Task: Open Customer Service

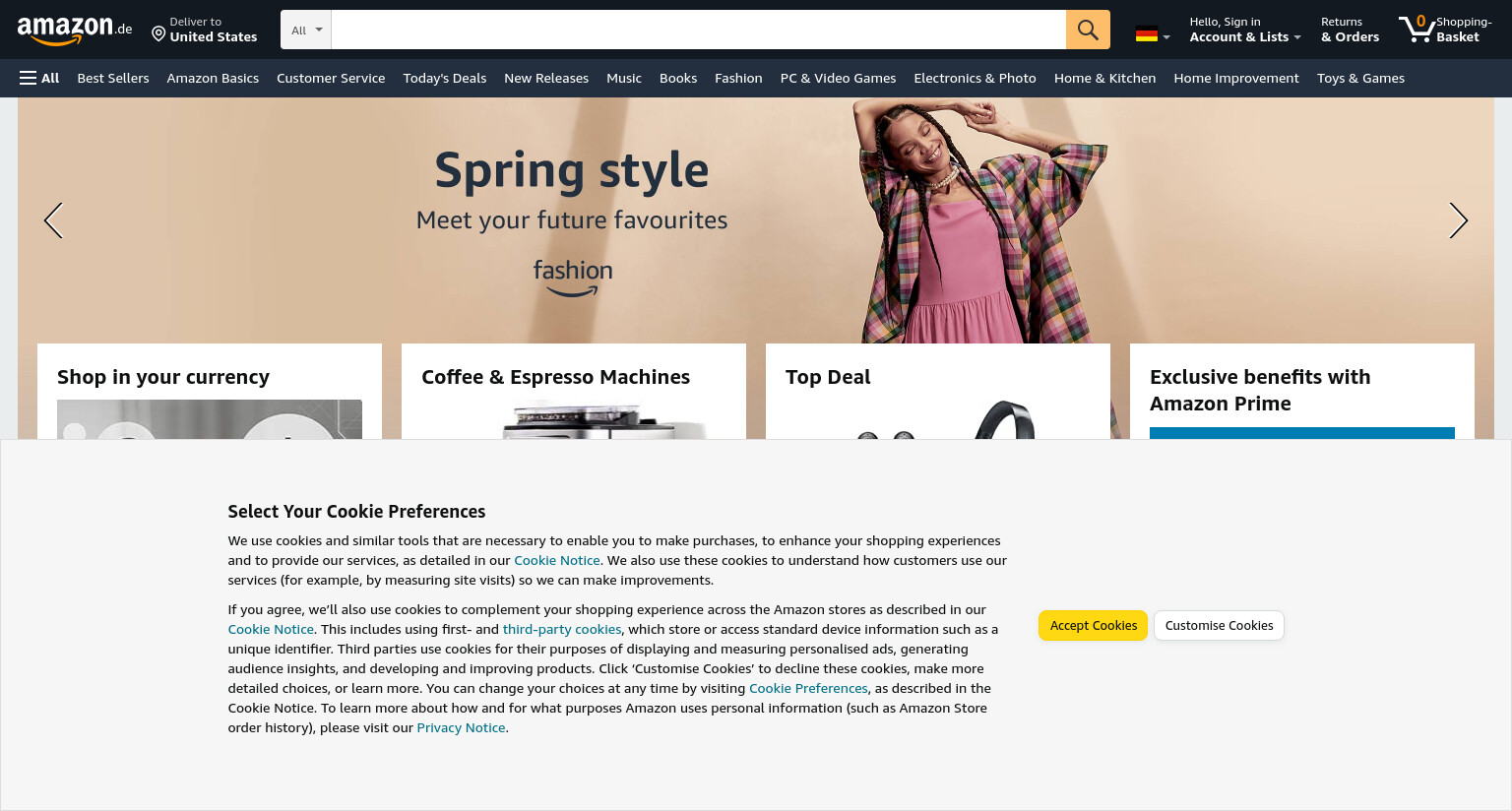Action: click(x=331, y=78)
